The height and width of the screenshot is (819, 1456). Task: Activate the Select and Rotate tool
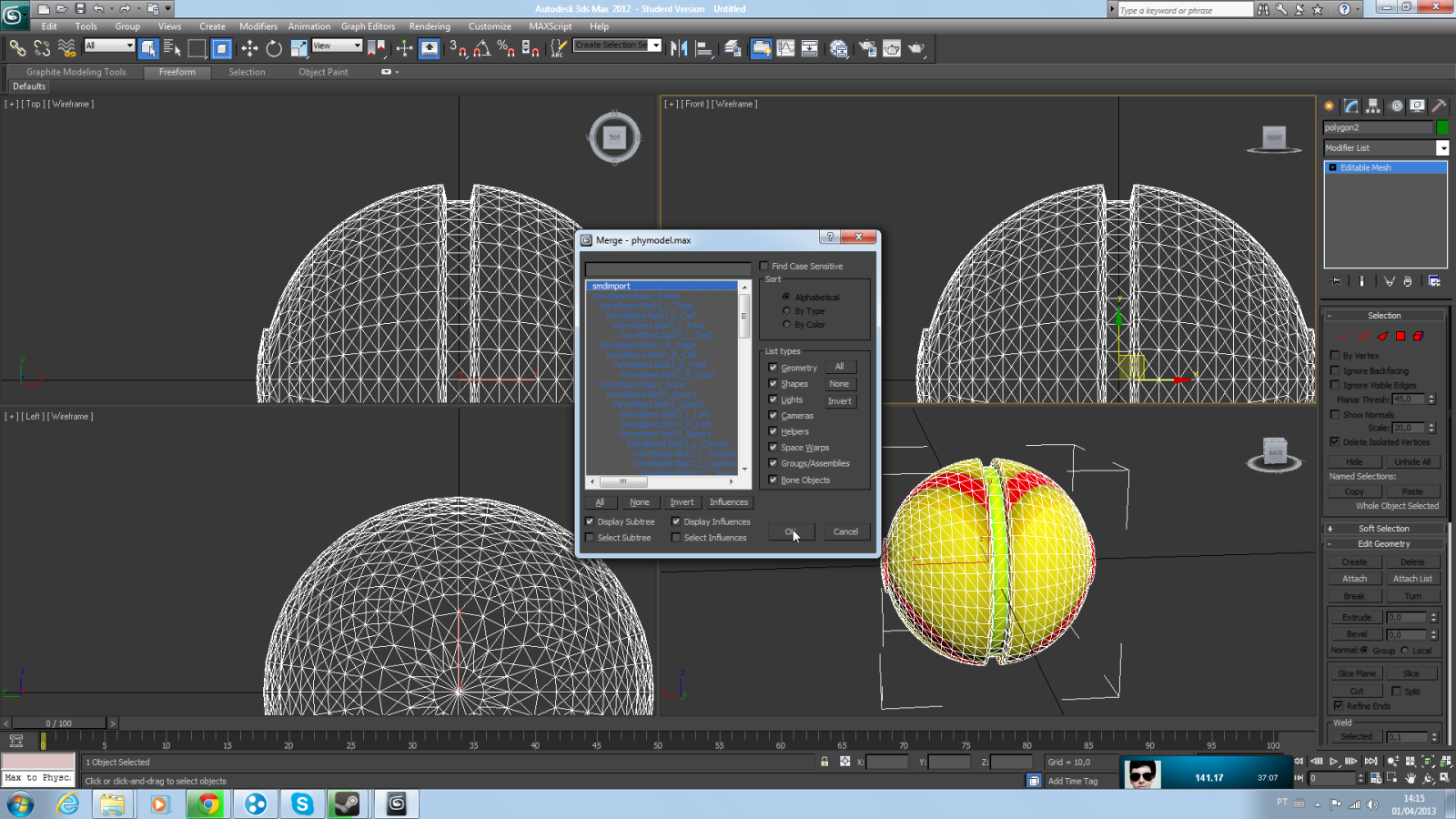pyautogui.click(x=274, y=48)
